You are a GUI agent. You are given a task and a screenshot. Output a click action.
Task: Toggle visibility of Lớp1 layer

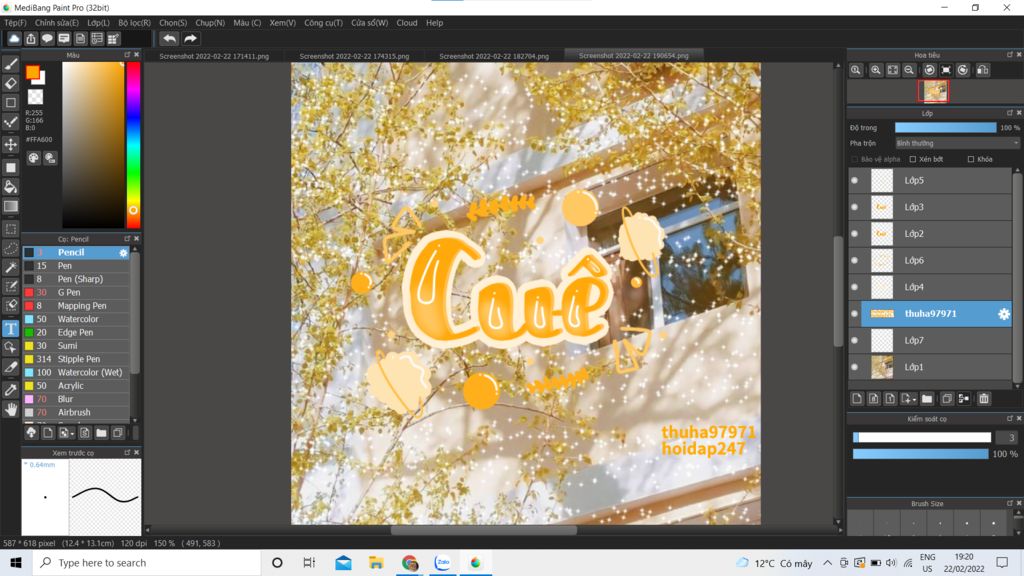coord(854,367)
